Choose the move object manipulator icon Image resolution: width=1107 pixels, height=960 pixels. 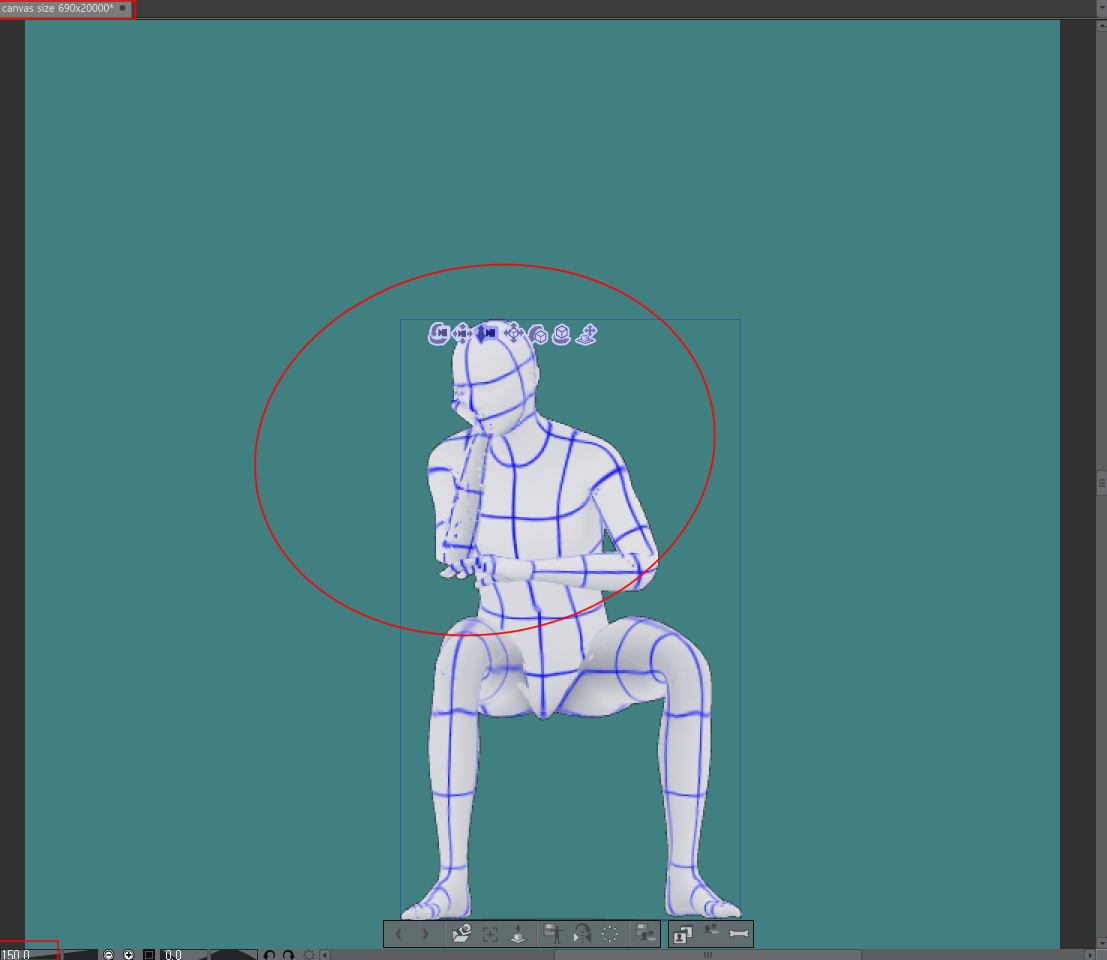(x=513, y=333)
